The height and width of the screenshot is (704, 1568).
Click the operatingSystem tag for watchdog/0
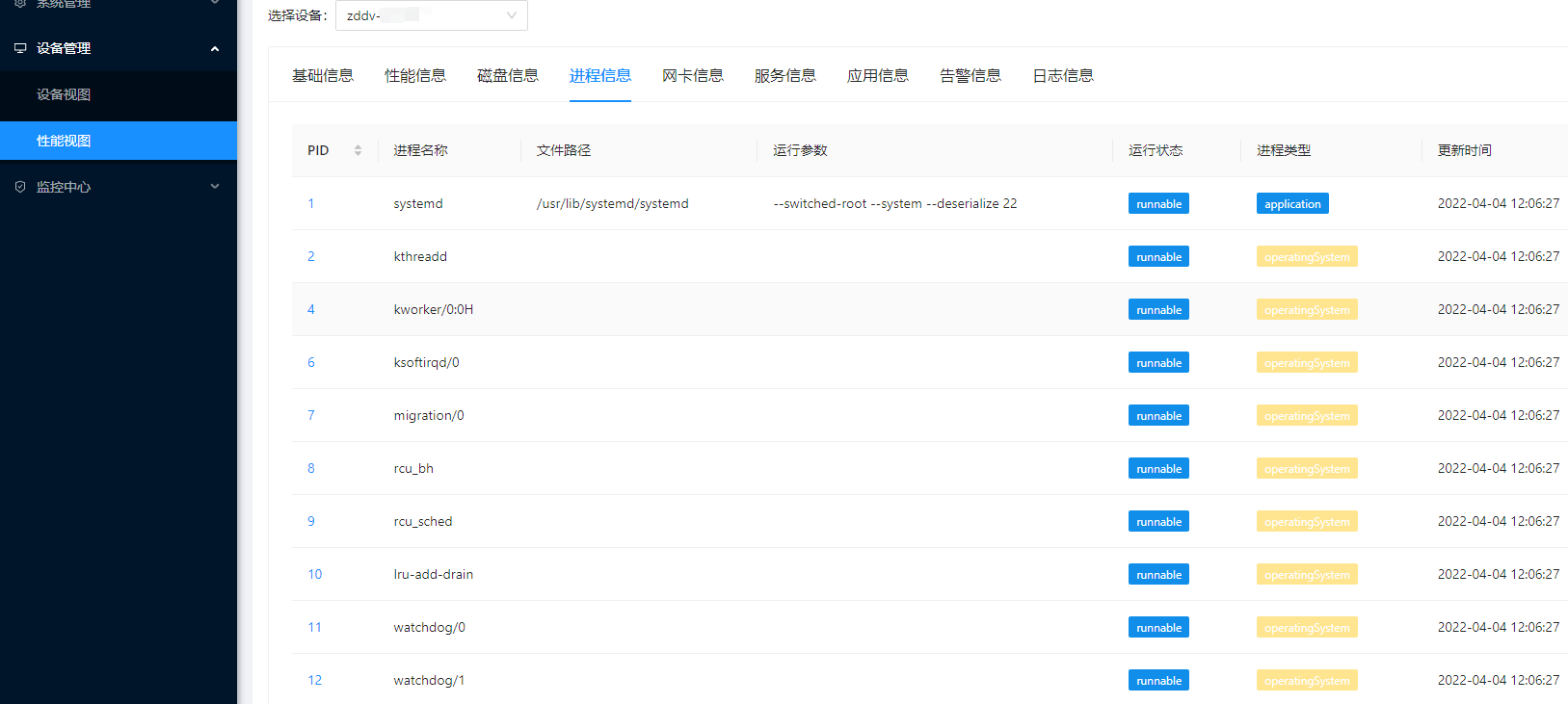pyautogui.click(x=1307, y=627)
